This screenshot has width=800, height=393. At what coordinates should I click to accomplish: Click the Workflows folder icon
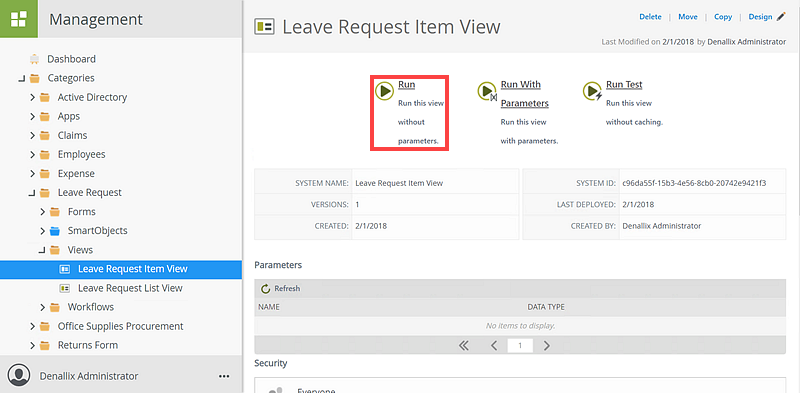55,307
